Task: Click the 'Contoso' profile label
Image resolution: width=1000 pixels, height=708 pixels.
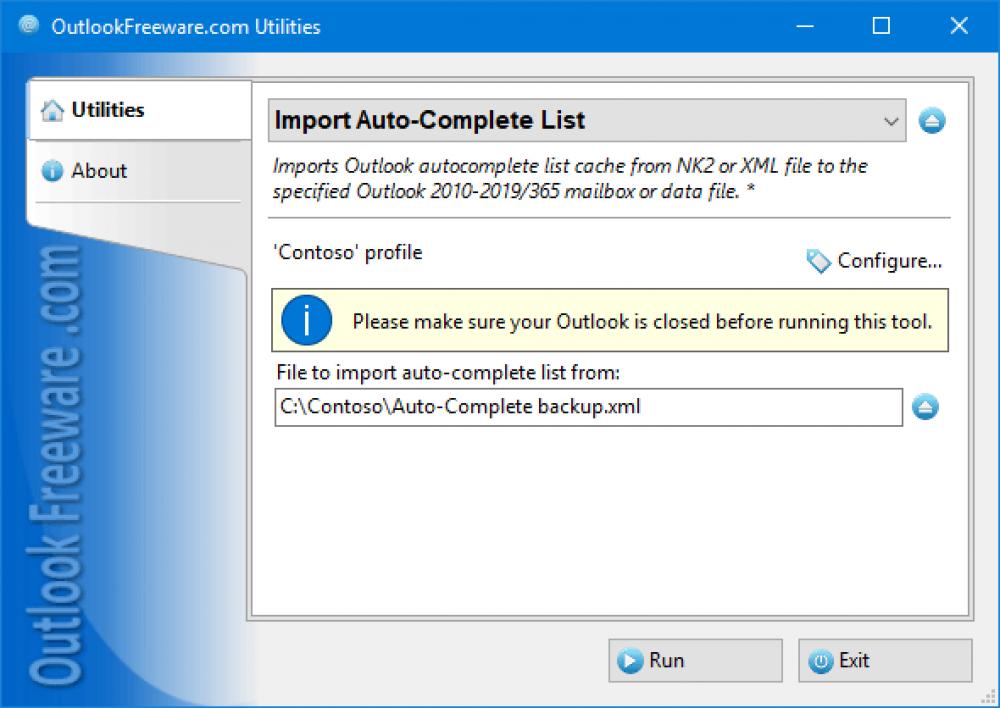Action: (347, 252)
